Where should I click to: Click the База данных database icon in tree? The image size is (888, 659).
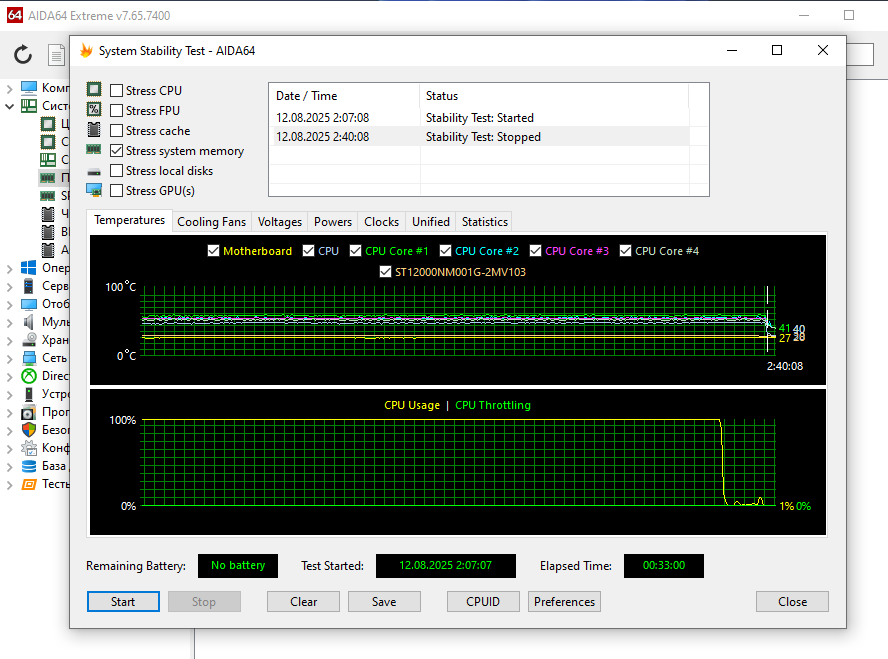click(29, 466)
